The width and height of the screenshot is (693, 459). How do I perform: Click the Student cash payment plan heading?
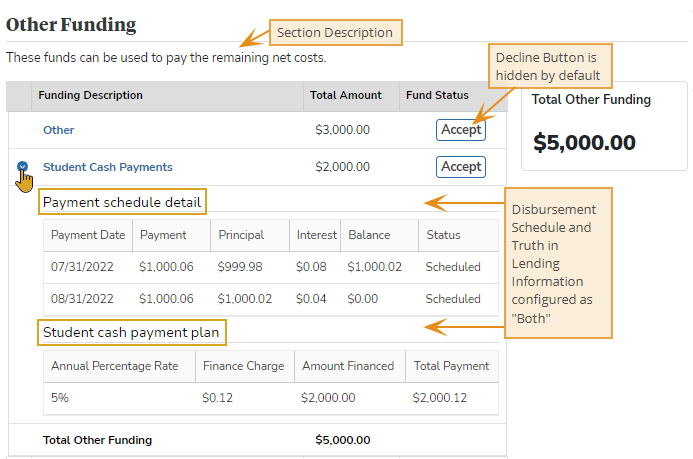[131, 331]
